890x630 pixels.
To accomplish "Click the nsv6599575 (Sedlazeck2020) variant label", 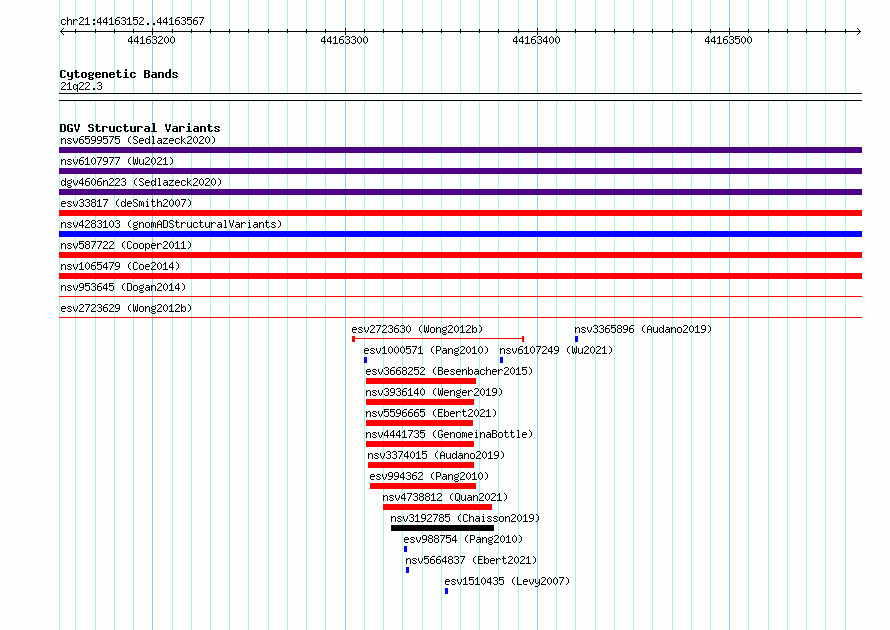I will pos(138,140).
